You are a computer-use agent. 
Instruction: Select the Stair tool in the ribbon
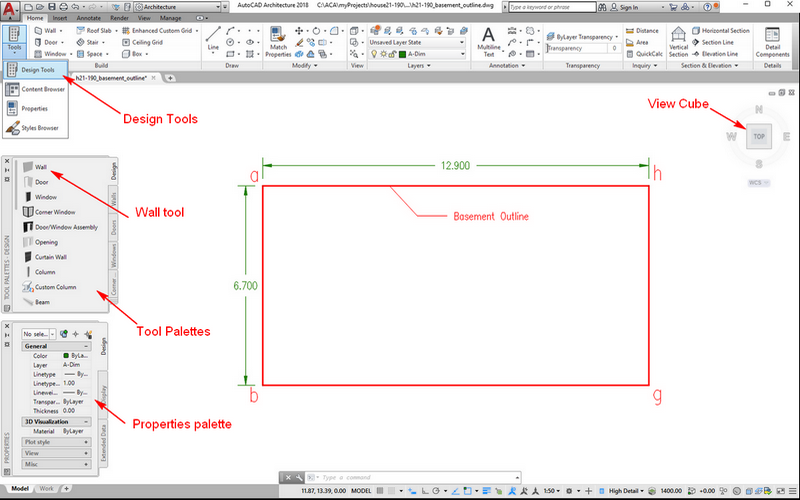(x=90, y=42)
